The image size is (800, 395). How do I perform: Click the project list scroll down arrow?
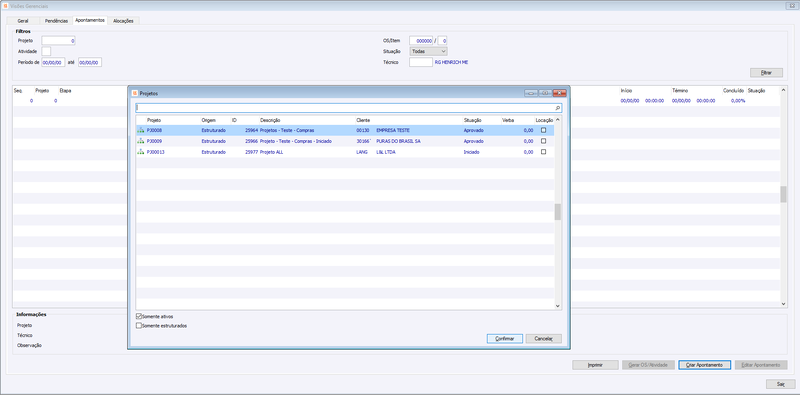(558, 305)
